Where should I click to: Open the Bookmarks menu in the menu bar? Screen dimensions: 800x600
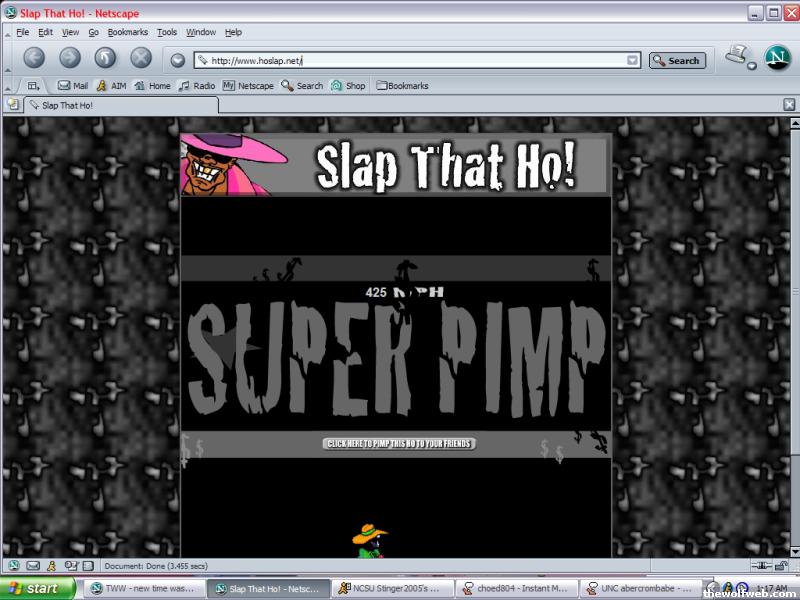[127, 32]
